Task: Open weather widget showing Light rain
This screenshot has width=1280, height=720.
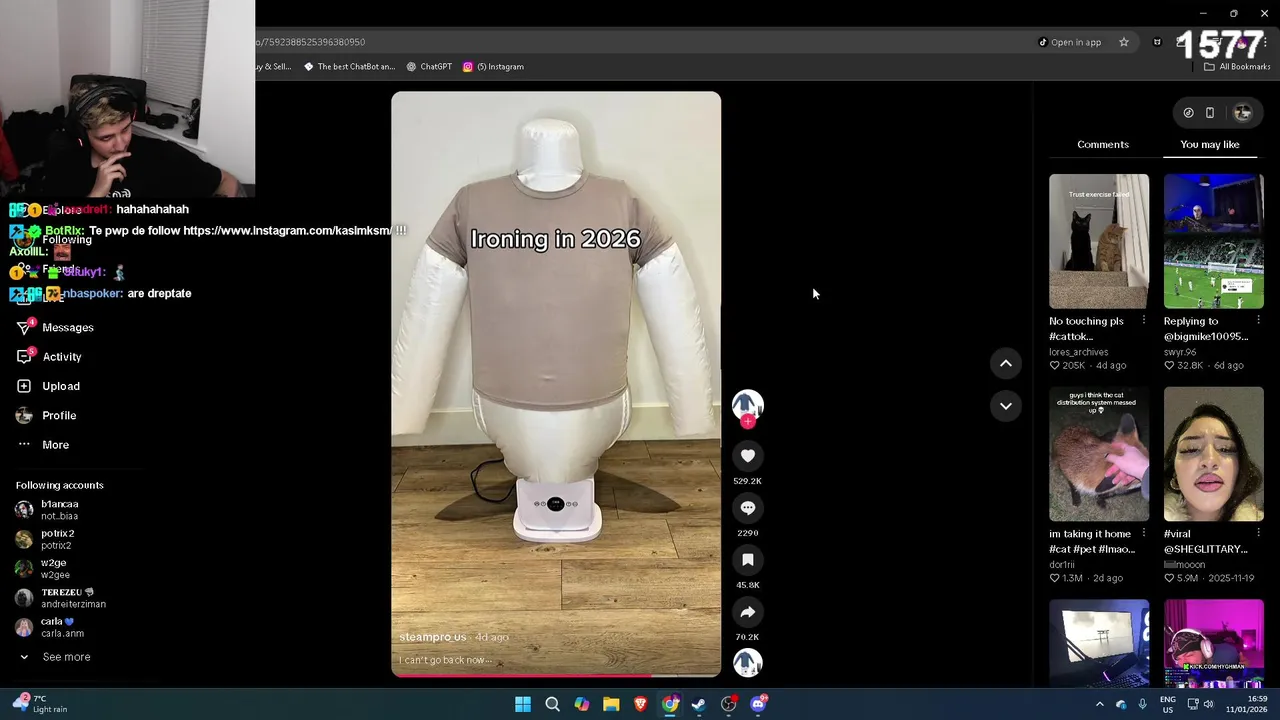Action: (42, 704)
